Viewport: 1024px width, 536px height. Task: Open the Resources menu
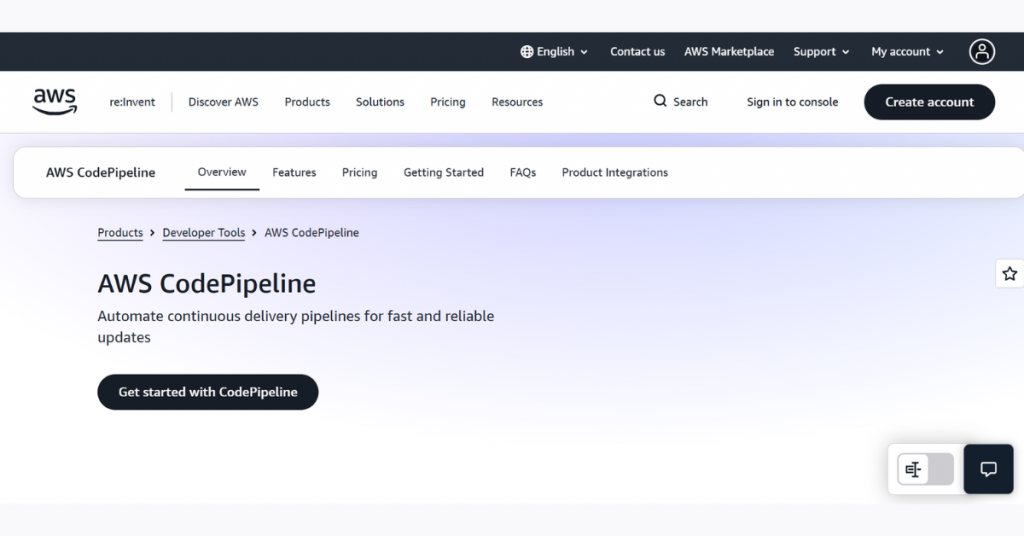coord(517,102)
